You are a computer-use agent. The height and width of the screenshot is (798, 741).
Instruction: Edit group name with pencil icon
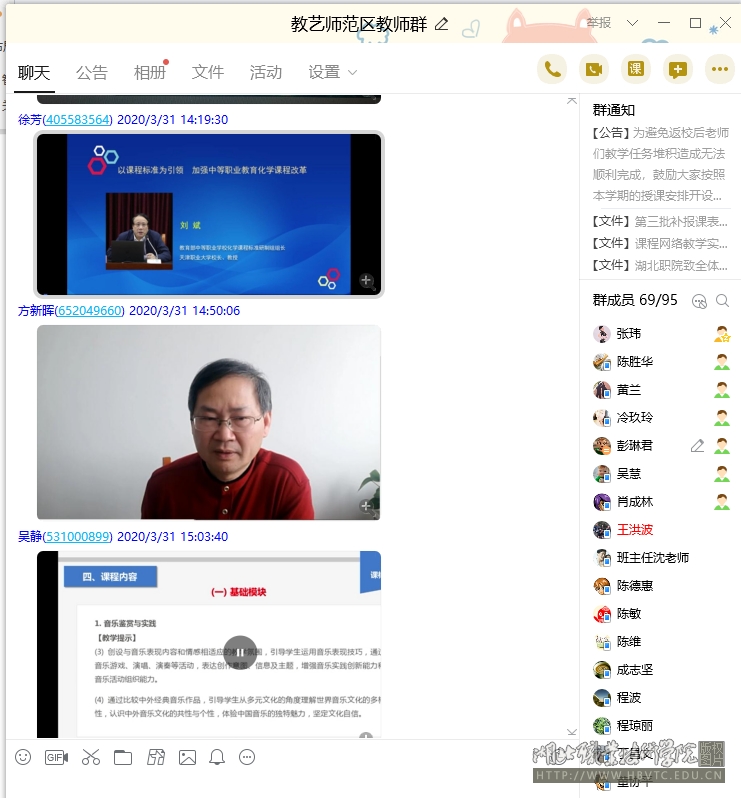pyautogui.click(x=442, y=24)
